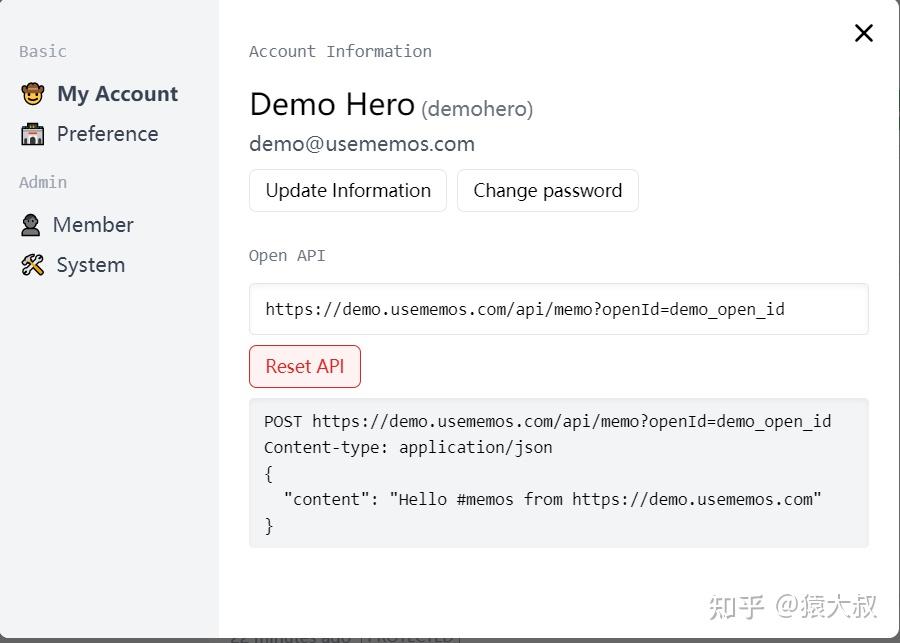Open the My Account section
This screenshot has height=643, width=900.
(117, 94)
